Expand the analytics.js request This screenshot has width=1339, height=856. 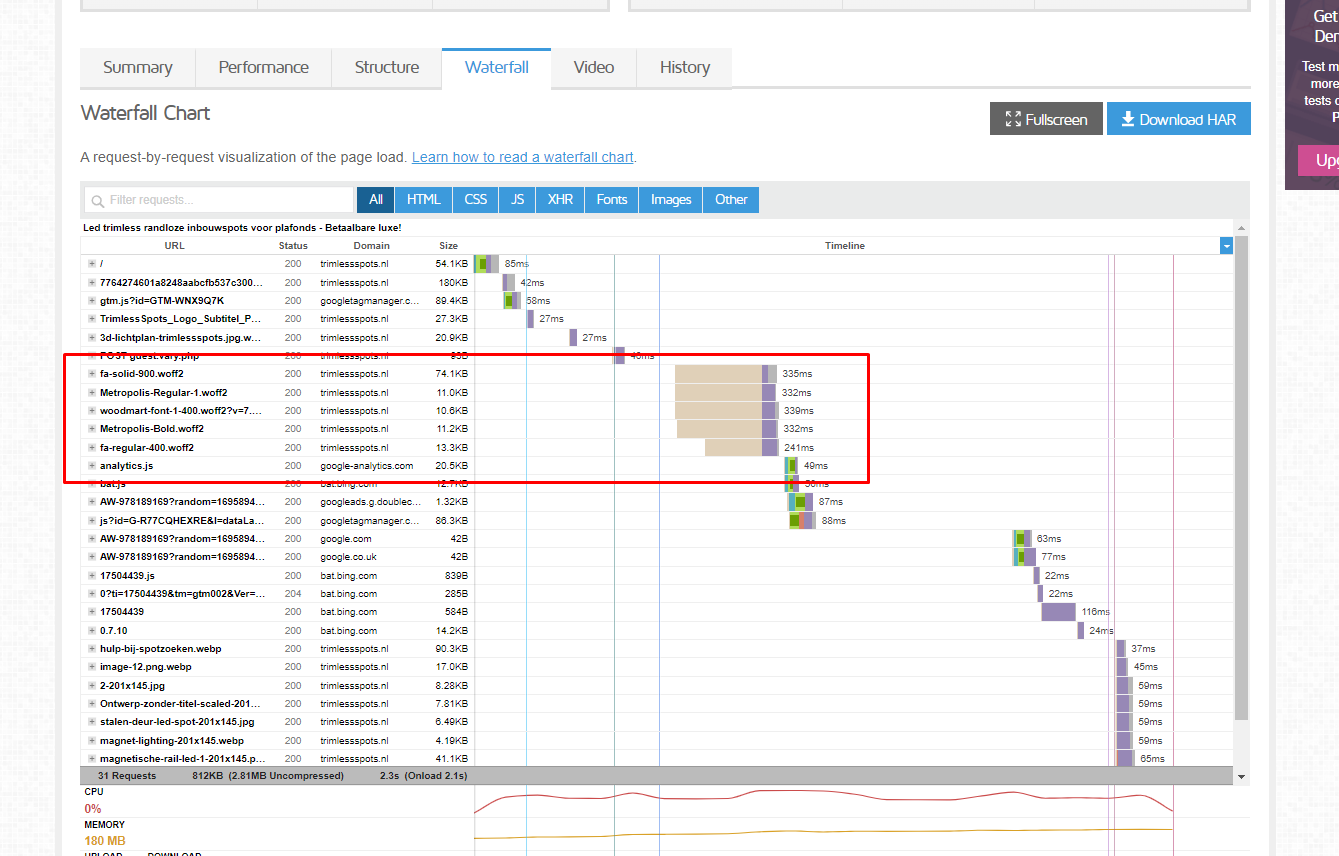tap(92, 466)
